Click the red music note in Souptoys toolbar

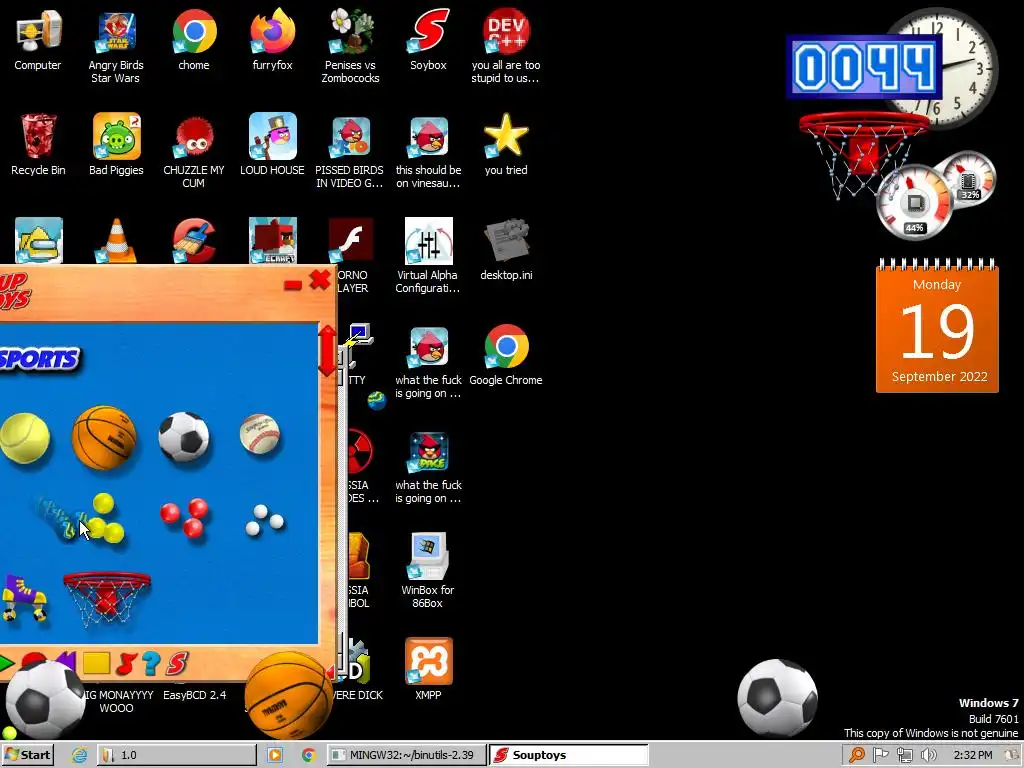point(125,664)
